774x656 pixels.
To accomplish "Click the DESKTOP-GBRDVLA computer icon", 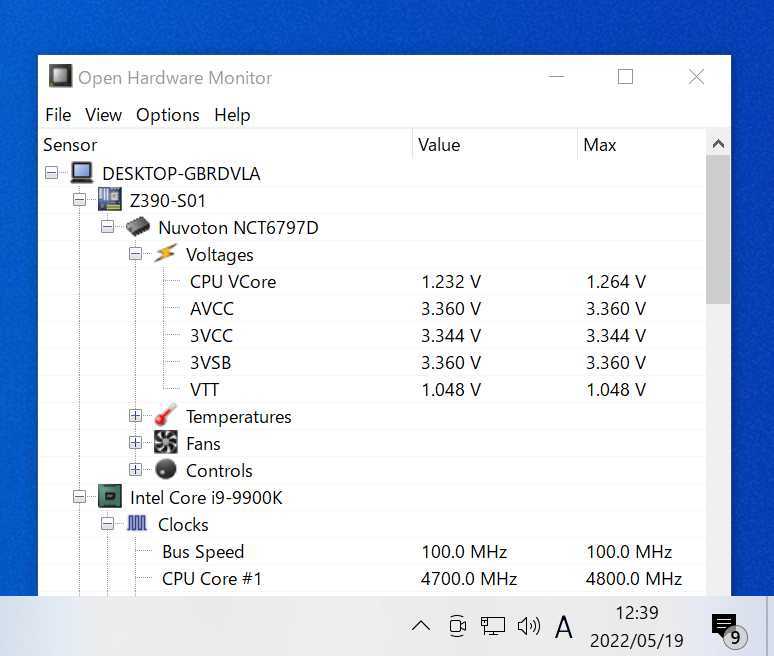I will 82,173.
